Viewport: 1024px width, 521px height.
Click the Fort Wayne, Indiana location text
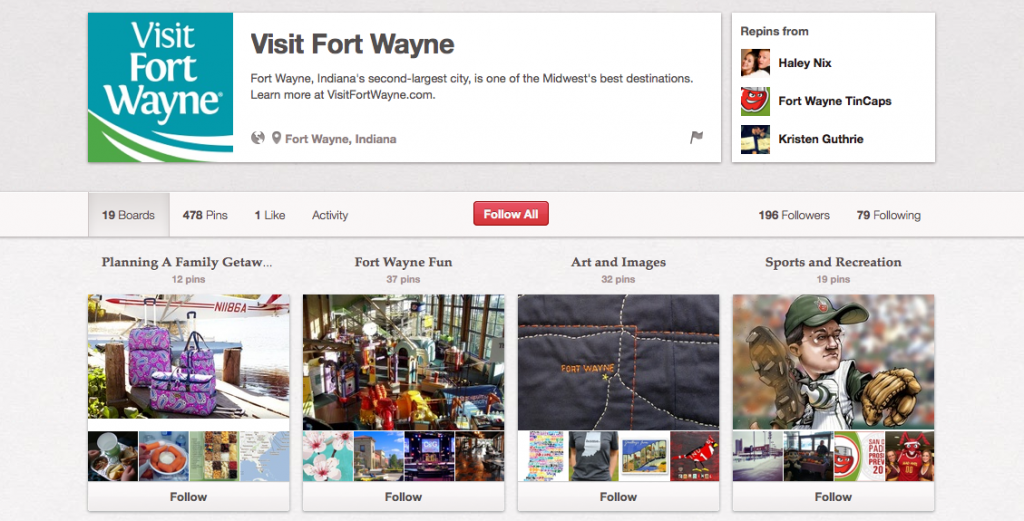tap(340, 139)
